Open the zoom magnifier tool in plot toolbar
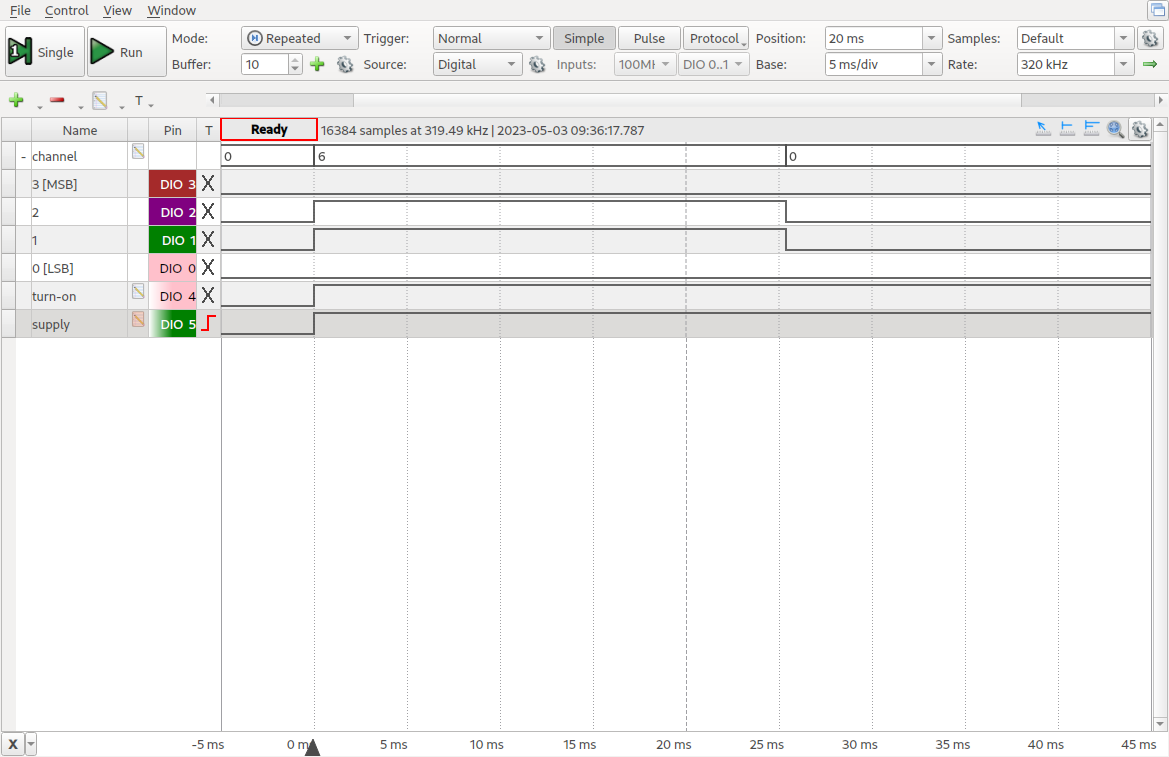The width and height of the screenshot is (1169, 757). (1115, 129)
